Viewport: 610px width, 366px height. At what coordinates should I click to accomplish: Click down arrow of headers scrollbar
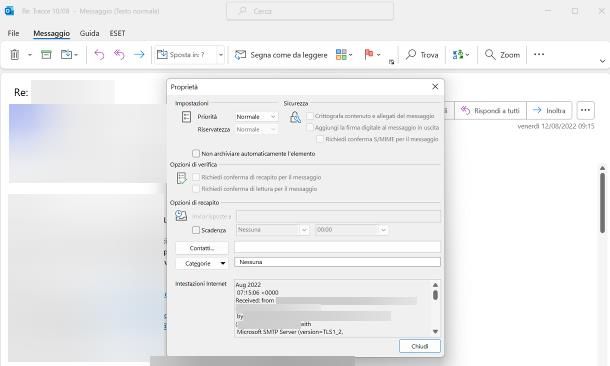coord(435,332)
